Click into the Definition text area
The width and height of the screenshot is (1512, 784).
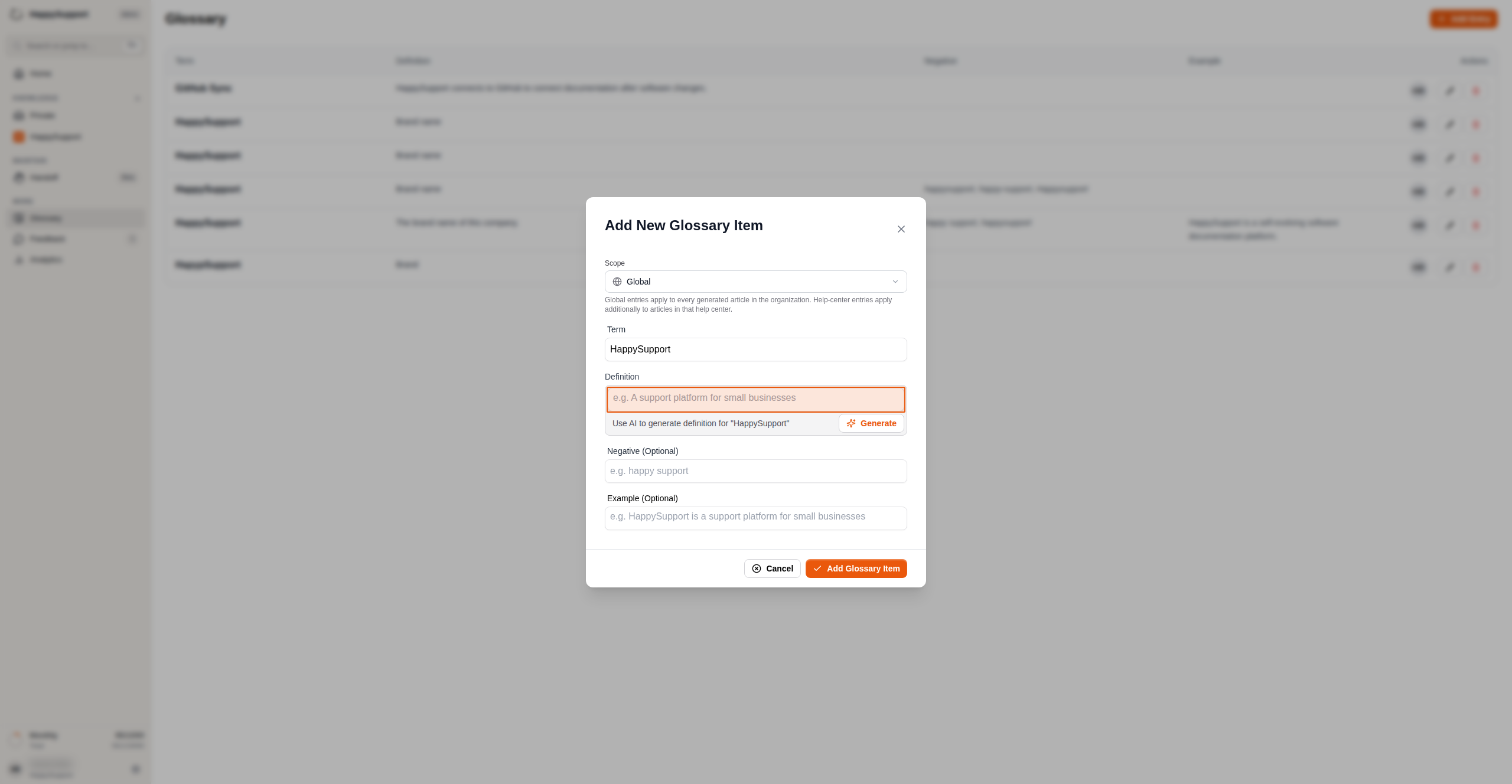[755, 400]
